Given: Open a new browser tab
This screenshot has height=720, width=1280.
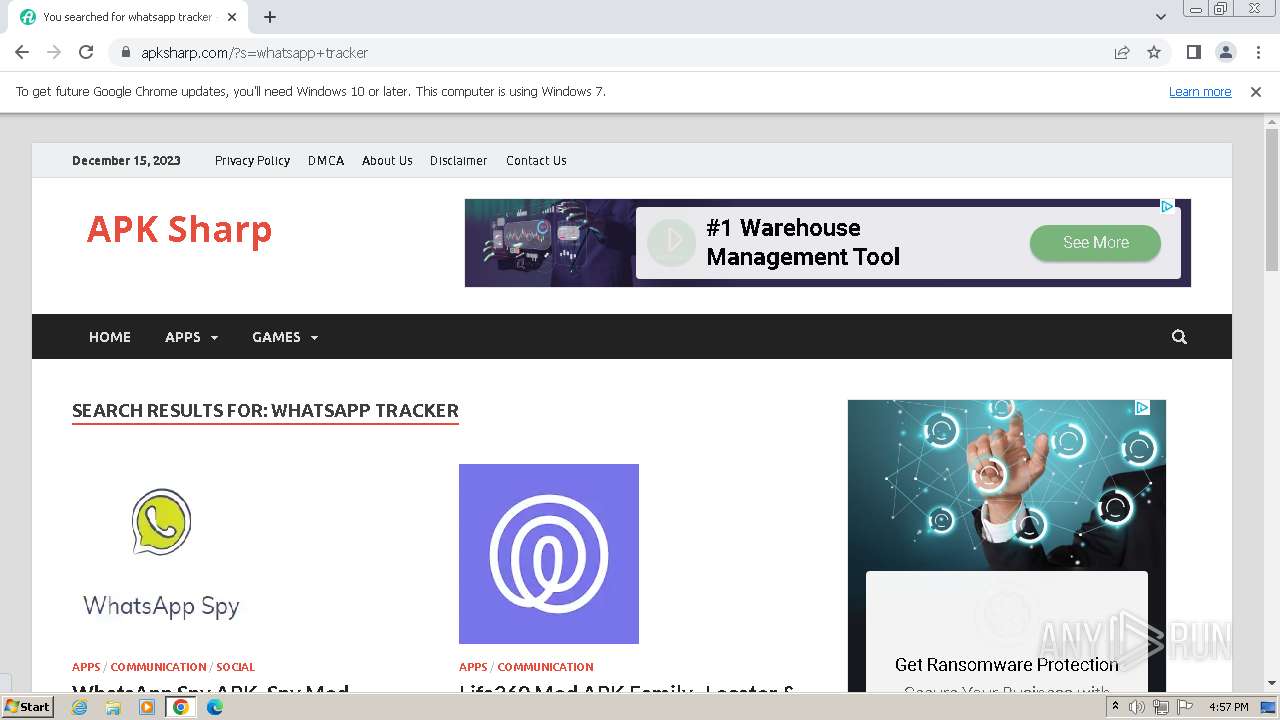Looking at the screenshot, I should coord(270,17).
